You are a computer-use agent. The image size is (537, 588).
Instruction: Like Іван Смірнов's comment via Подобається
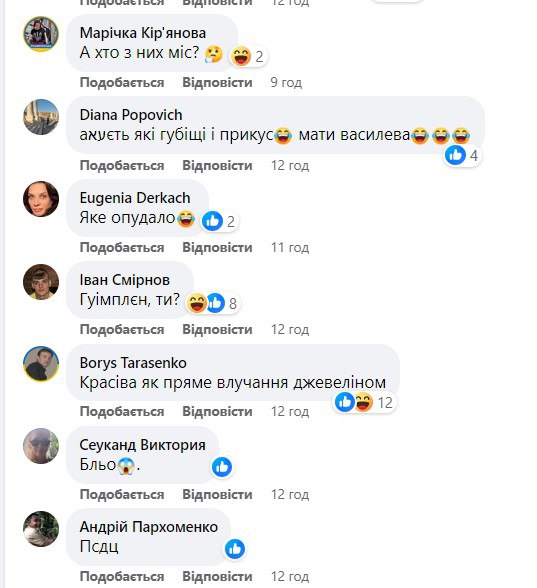pyautogui.click(x=122, y=330)
